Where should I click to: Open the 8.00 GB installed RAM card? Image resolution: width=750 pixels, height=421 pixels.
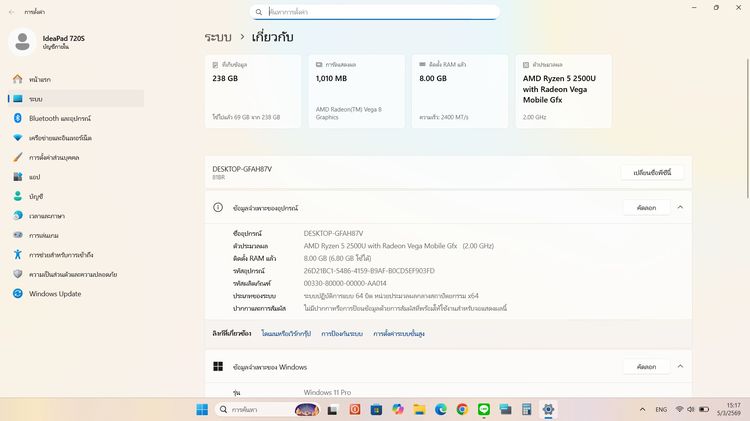[460, 91]
